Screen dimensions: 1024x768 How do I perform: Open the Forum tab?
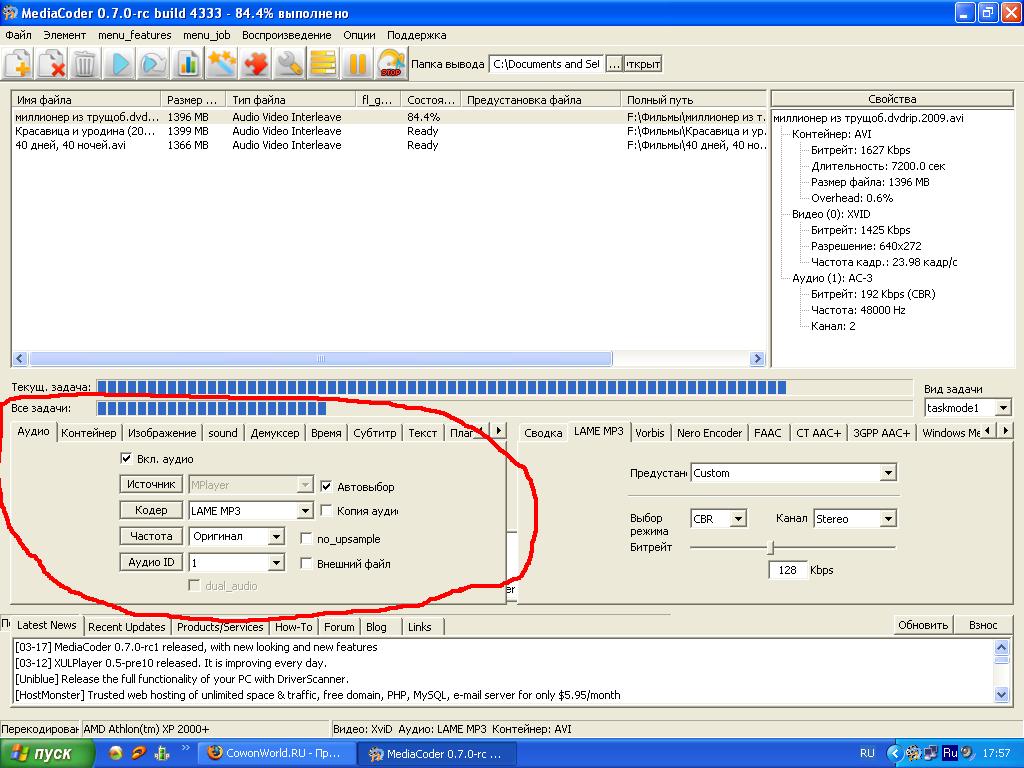point(339,627)
